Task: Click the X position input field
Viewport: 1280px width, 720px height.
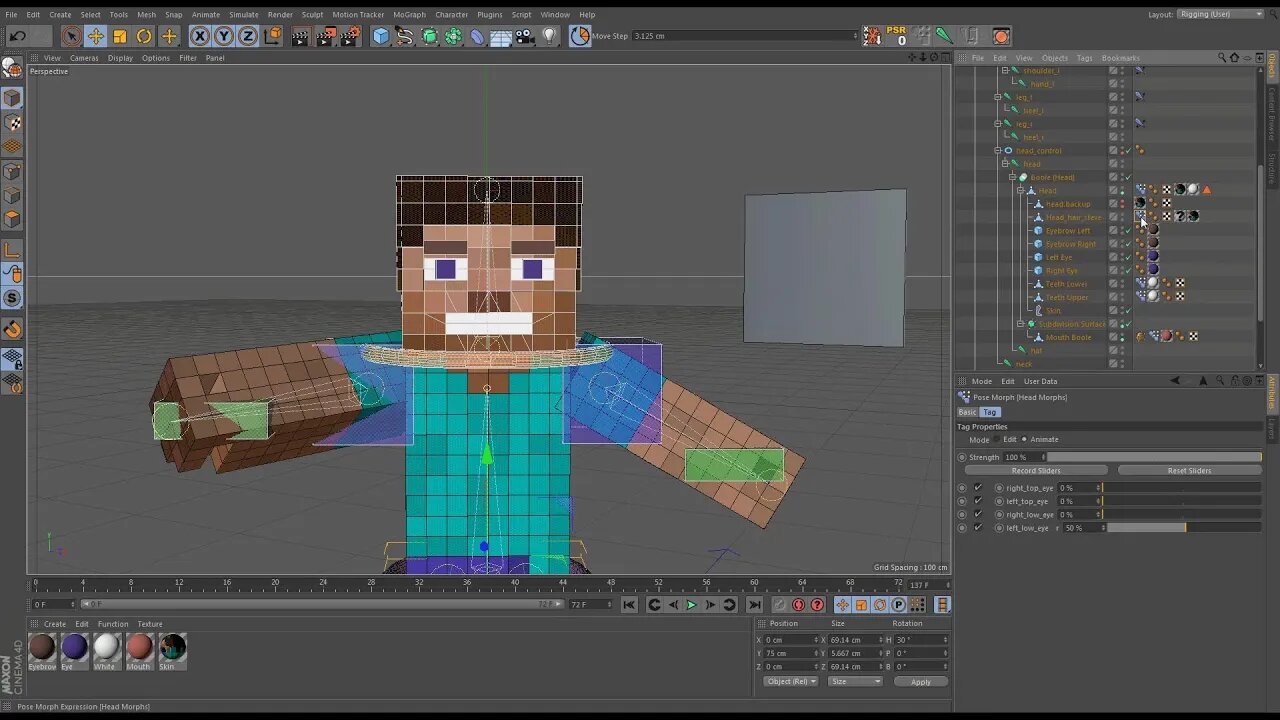Action: tap(792, 640)
